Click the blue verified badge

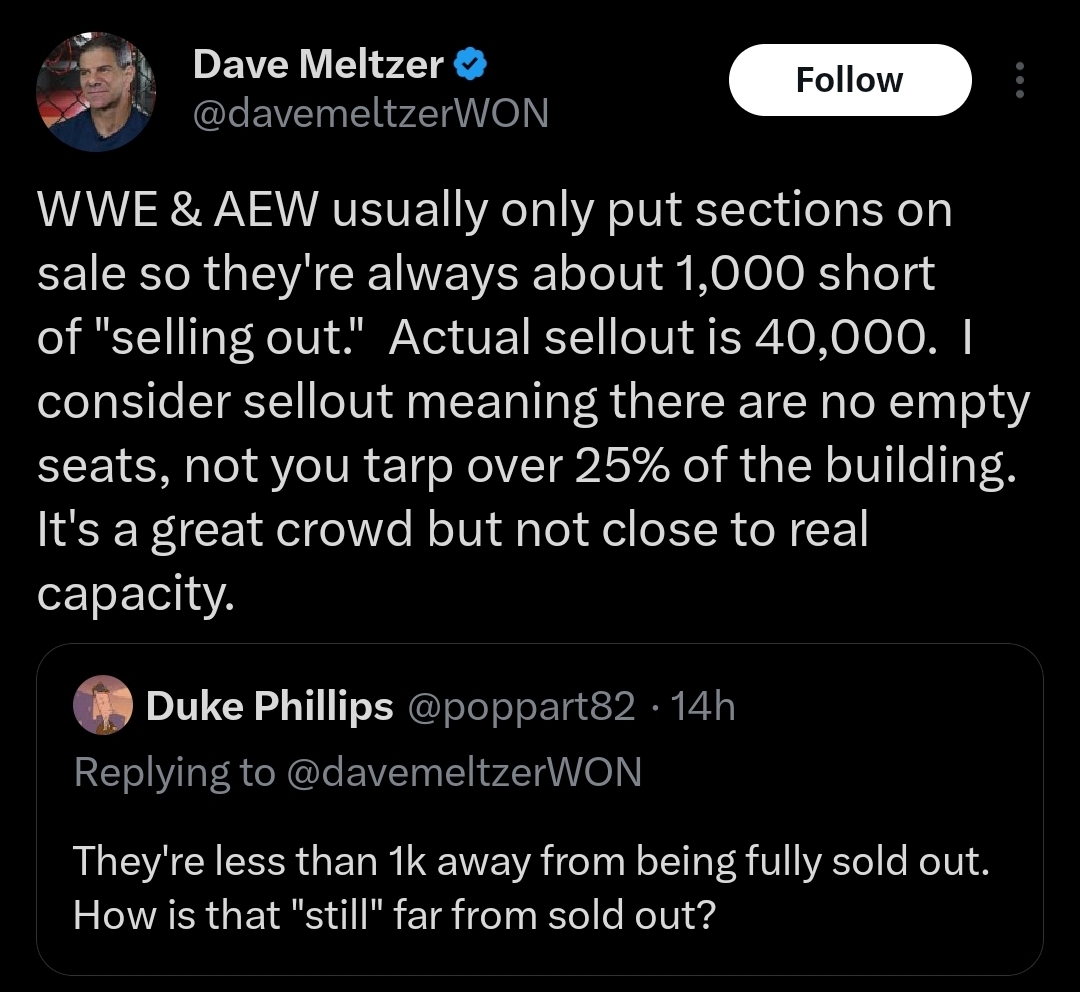pyautogui.click(x=470, y=65)
